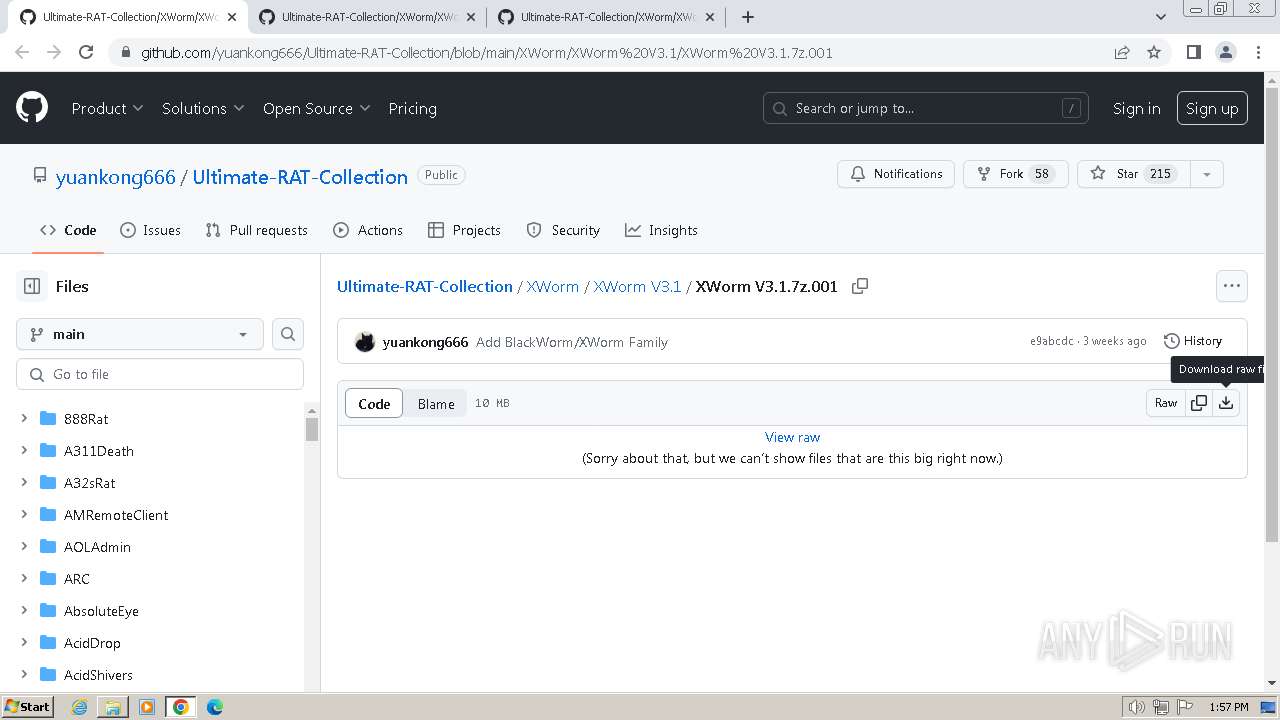This screenshot has width=1280, height=720.
Task: Expand the 888Rat folder
Action: [24, 419]
